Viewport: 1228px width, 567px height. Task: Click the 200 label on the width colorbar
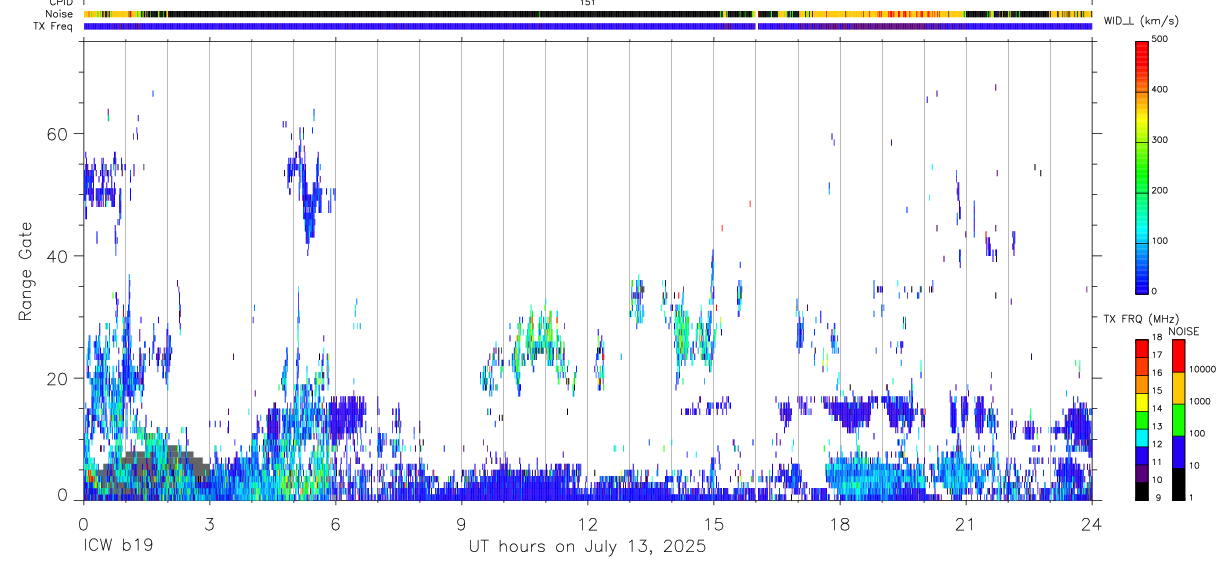[1160, 190]
